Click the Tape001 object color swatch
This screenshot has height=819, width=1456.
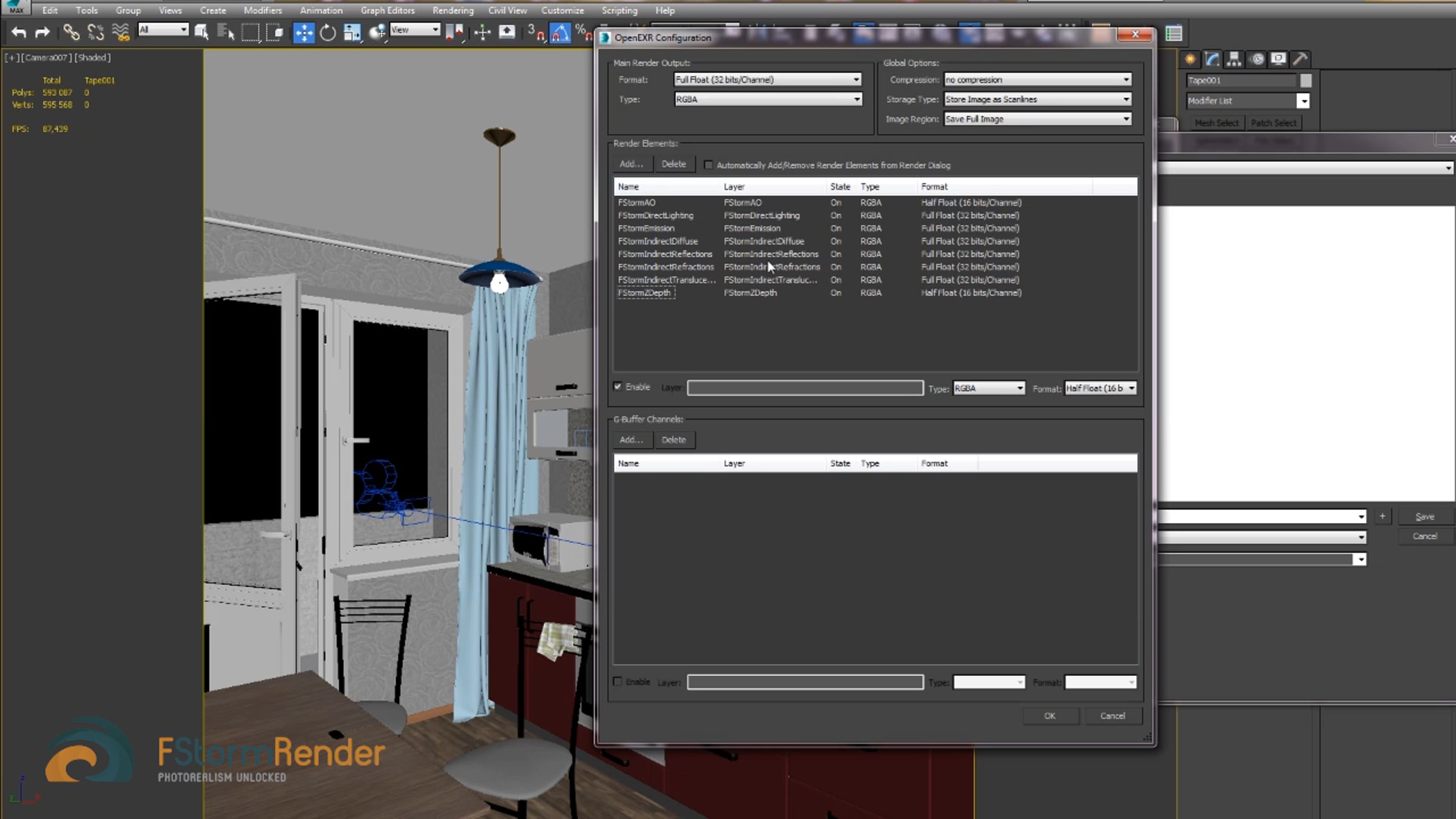(1306, 80)
